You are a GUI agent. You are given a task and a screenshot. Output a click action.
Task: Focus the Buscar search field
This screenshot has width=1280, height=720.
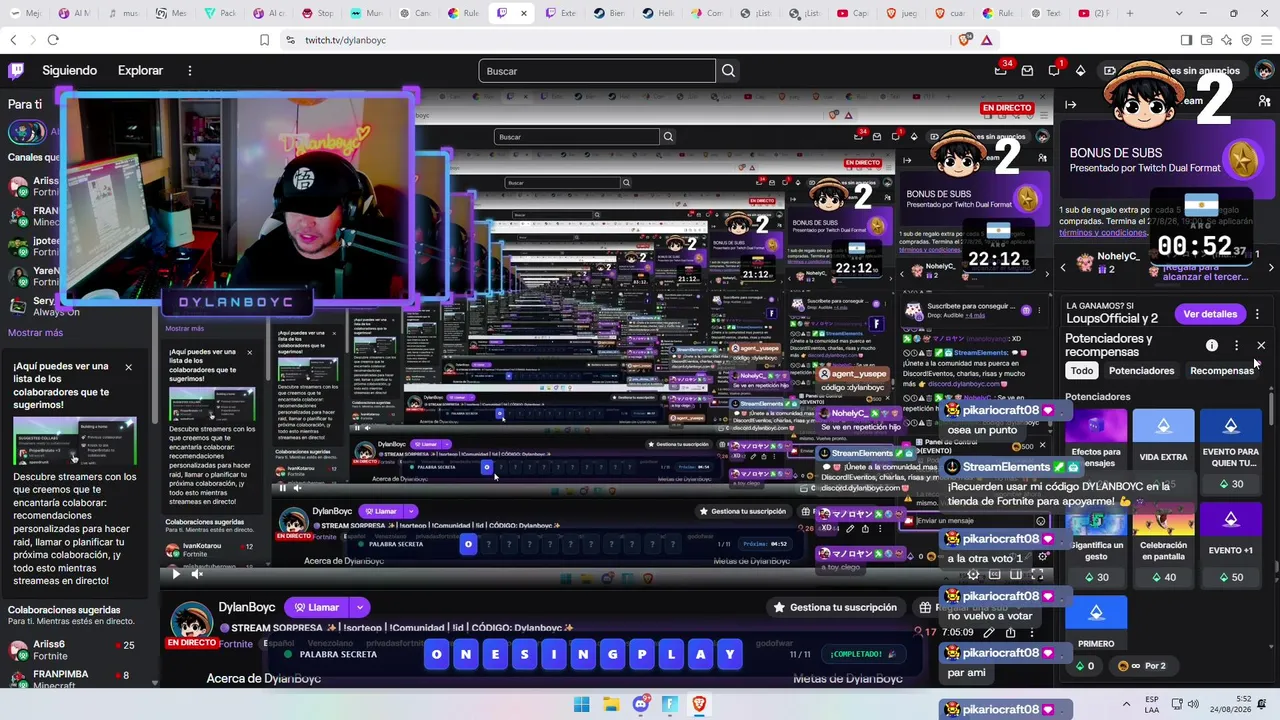point(597,71)
